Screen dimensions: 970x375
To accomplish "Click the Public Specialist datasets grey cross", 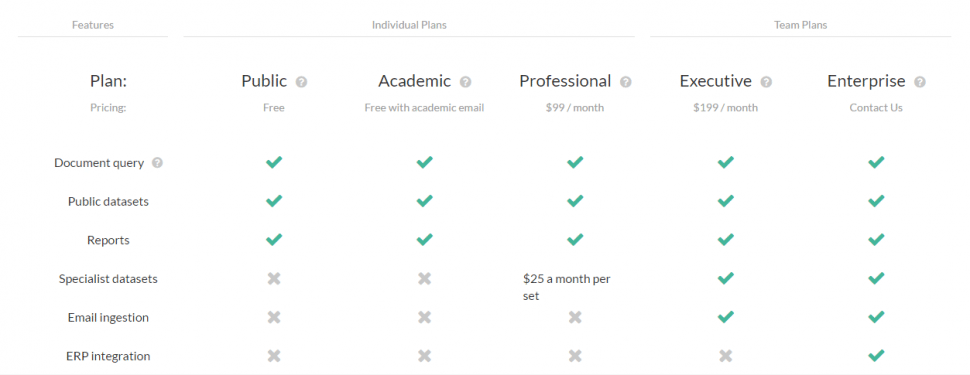I will 274,278.
